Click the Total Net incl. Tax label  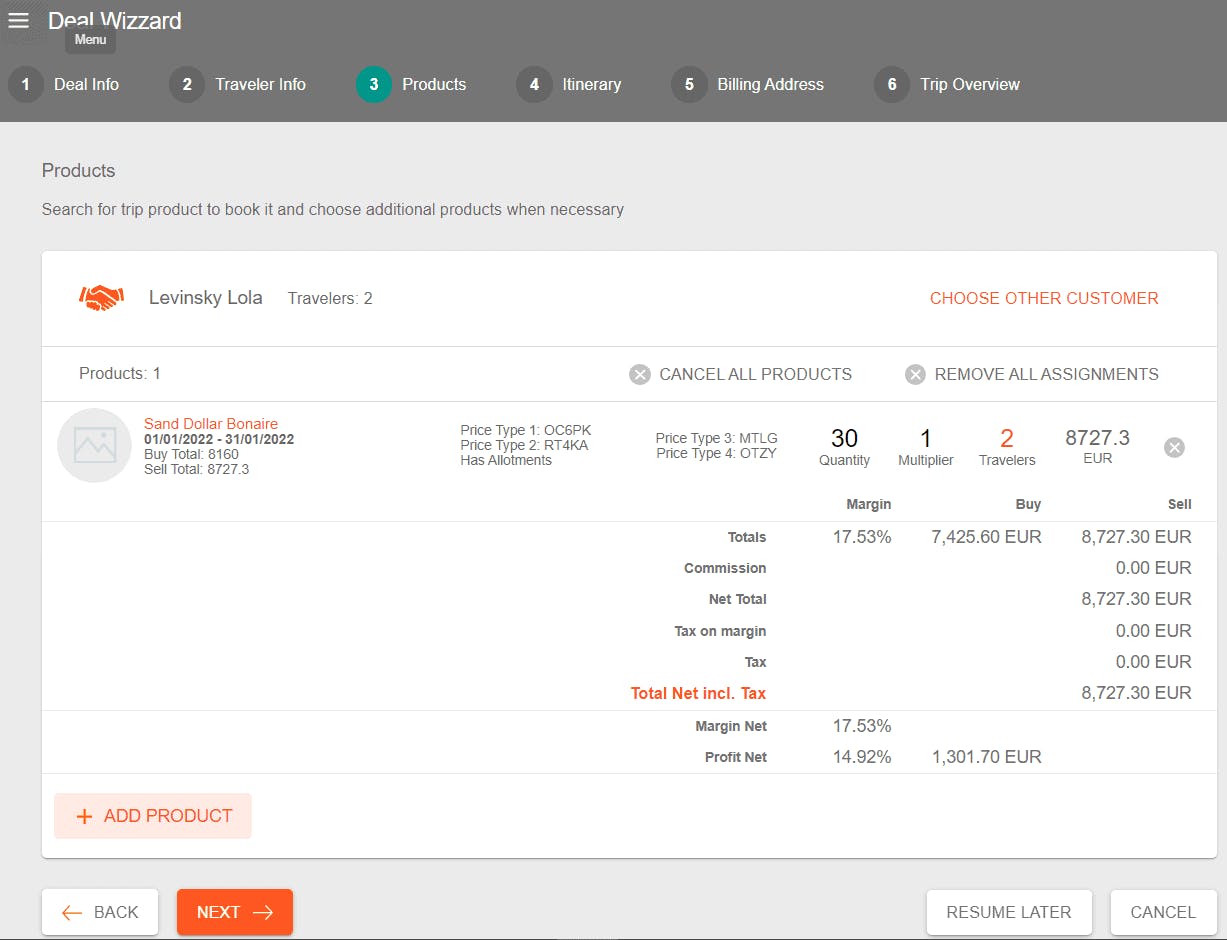[699, 693]
